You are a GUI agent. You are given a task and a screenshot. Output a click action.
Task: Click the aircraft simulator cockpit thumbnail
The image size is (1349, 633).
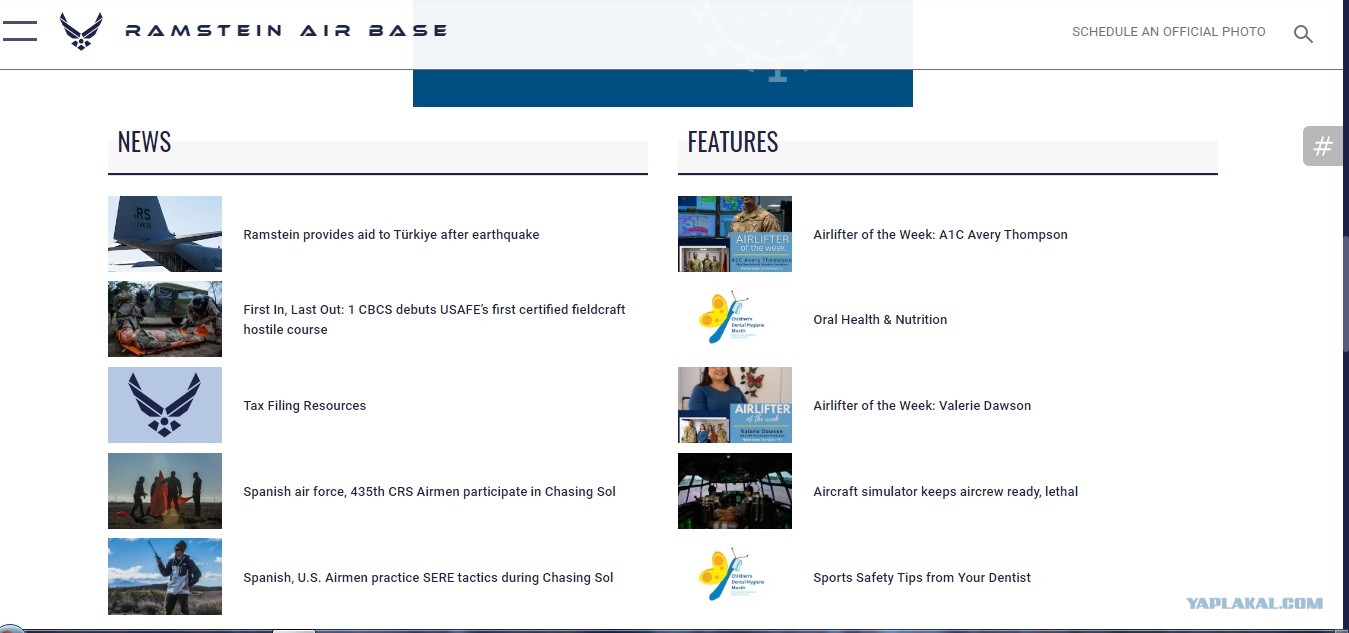(x=735, y=491)
